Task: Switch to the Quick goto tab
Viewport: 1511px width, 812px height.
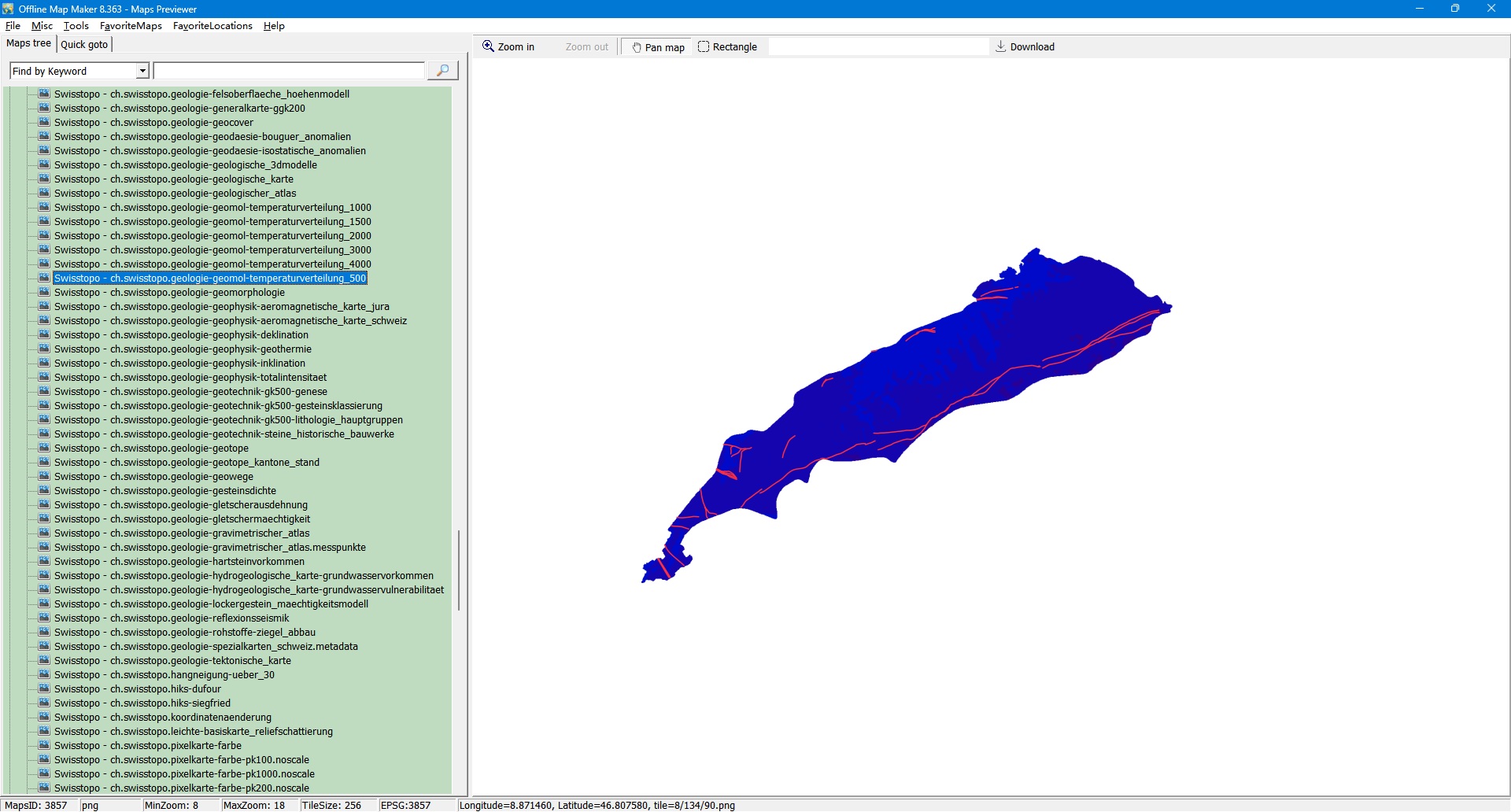Action: 84,45
